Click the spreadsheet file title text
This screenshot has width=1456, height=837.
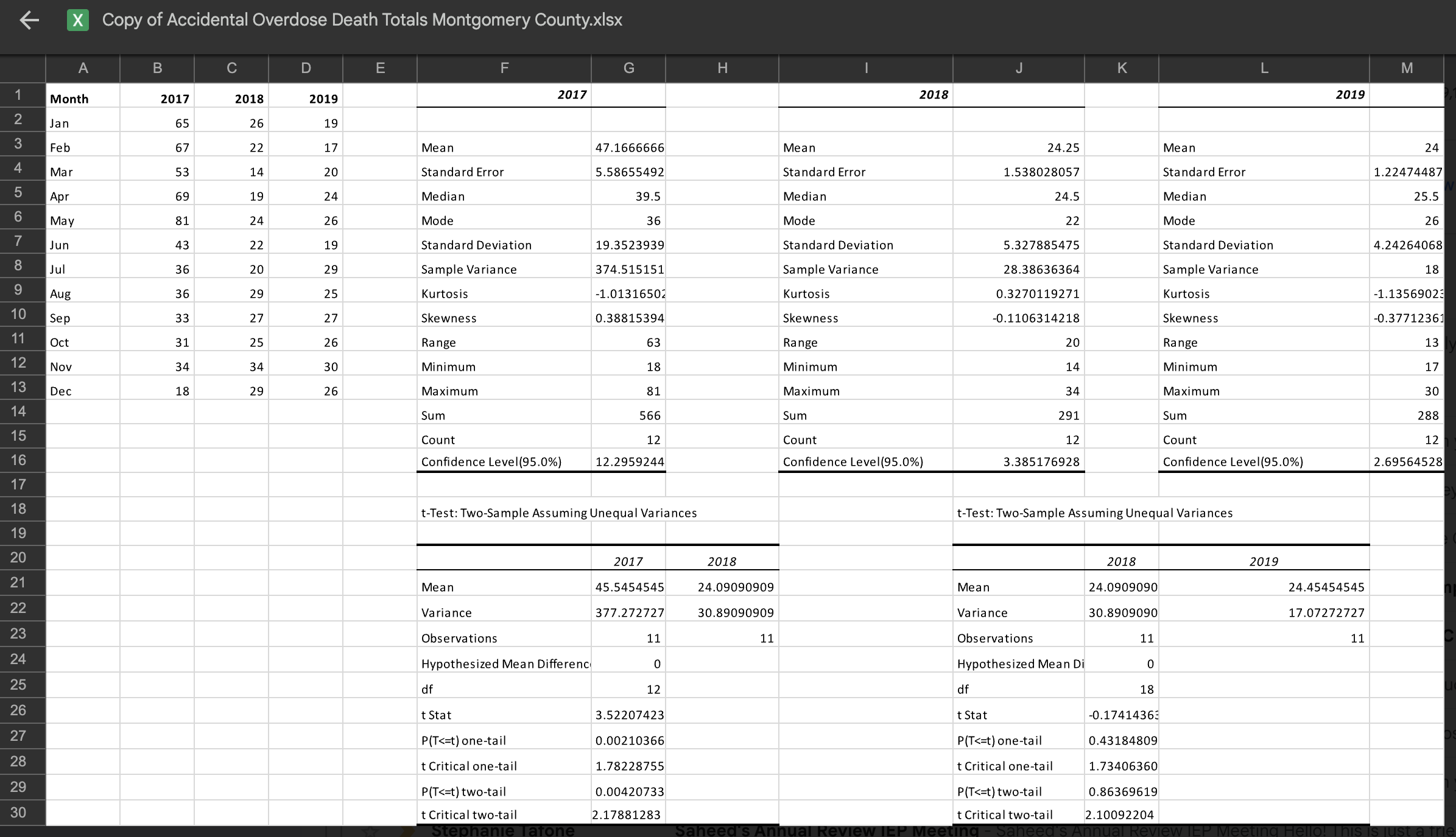point(362,20)
